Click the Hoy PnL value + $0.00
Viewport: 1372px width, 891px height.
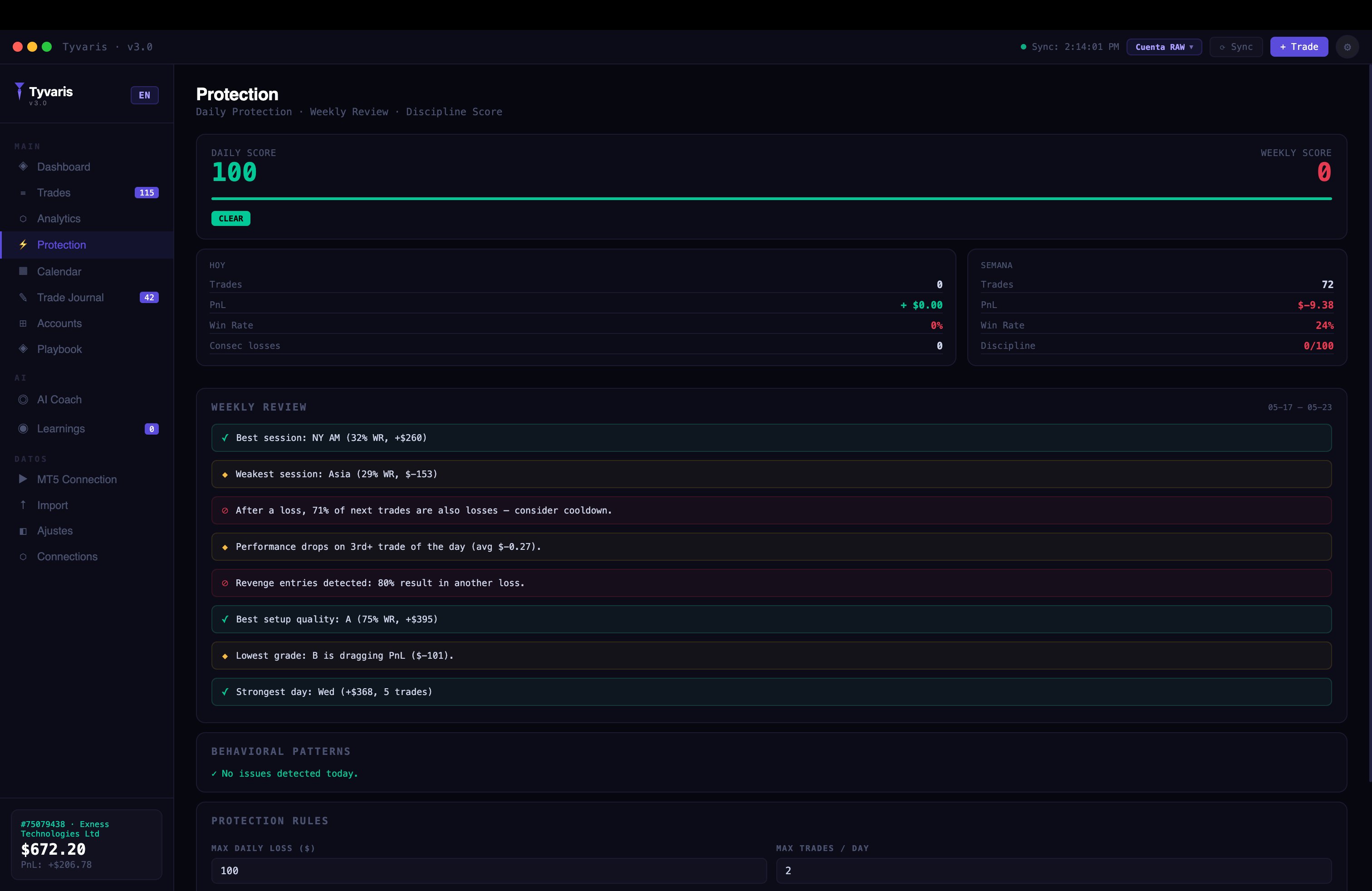(921, 305)
